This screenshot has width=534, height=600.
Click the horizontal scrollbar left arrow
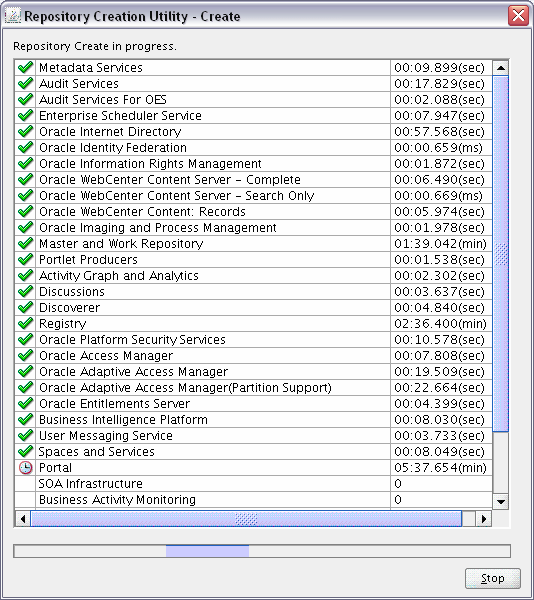click(23, 519)
